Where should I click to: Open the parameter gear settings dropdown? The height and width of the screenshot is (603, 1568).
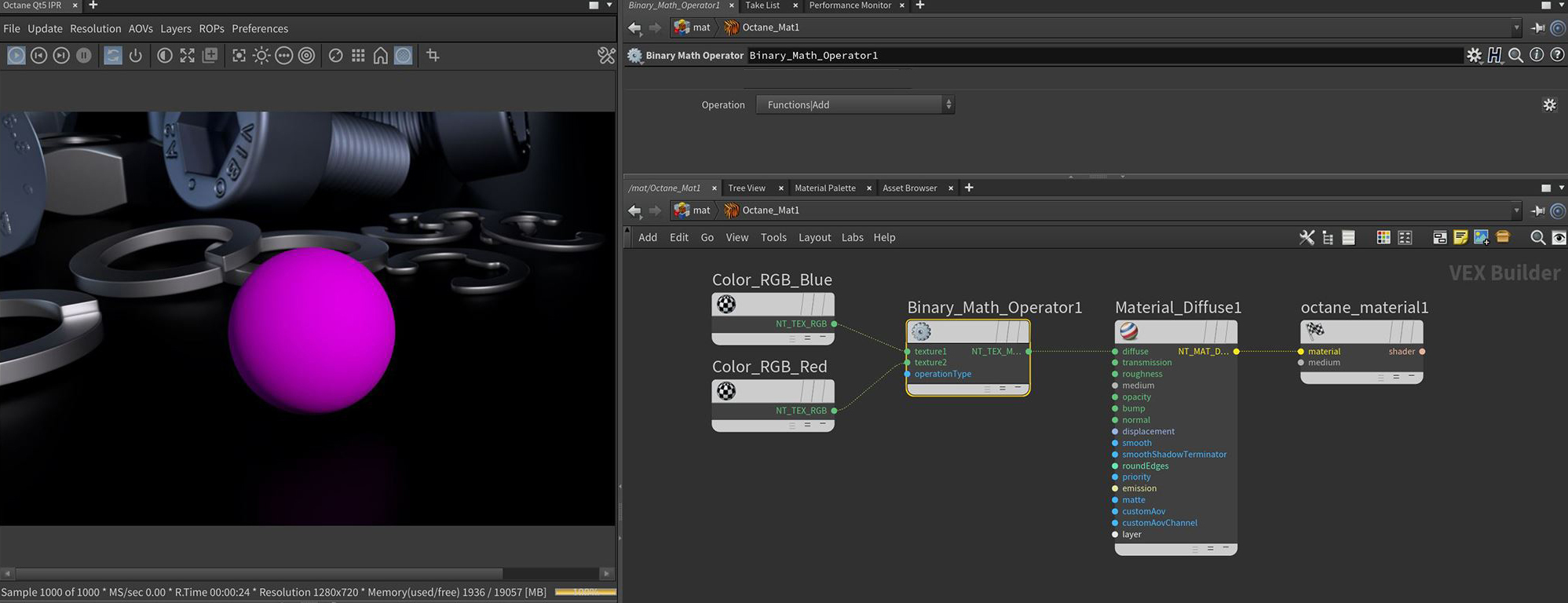tap(1474, 55)
